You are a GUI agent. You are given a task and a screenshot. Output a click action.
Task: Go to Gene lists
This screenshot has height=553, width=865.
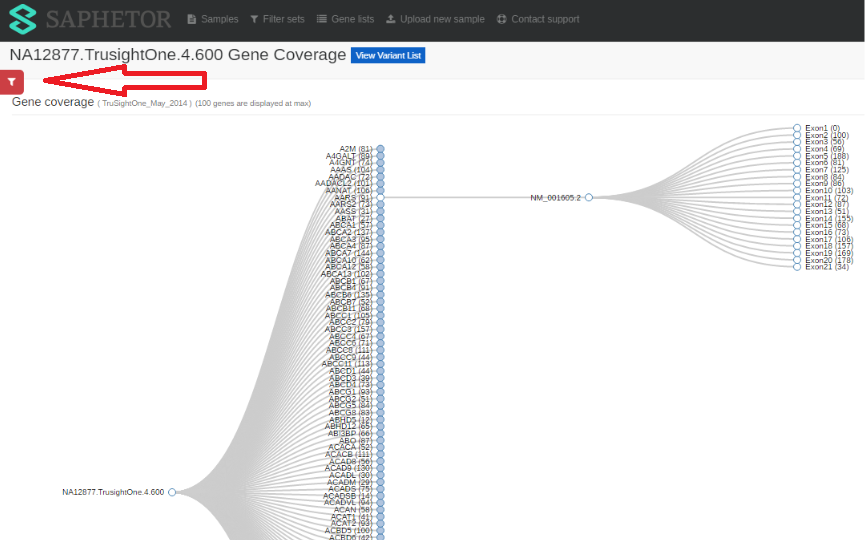[345, 19]
